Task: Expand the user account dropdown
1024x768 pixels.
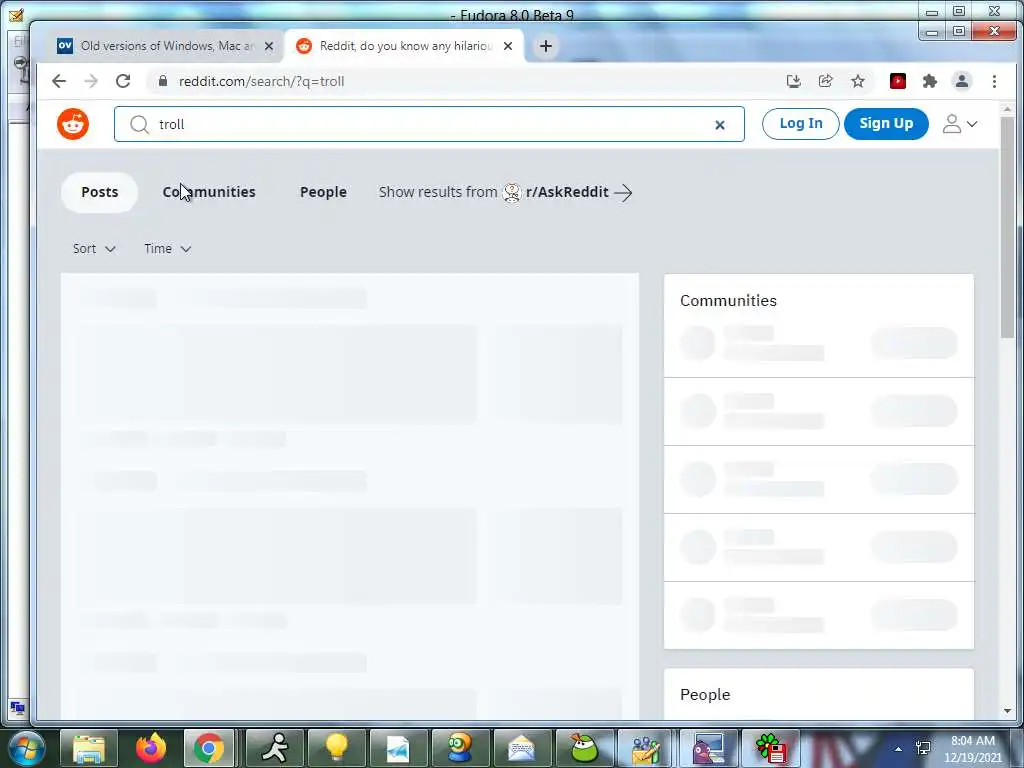Action: pyautogui.click(x=959, y=124)
